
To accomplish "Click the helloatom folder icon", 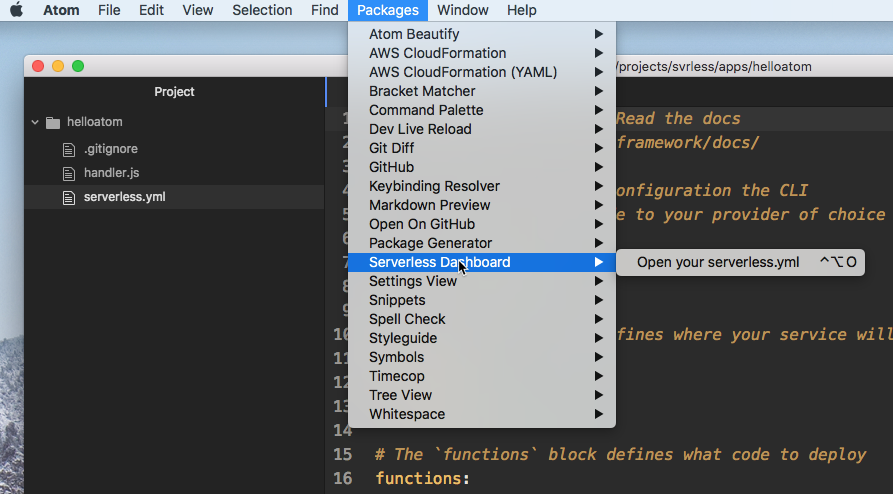I will pos(53,122).
